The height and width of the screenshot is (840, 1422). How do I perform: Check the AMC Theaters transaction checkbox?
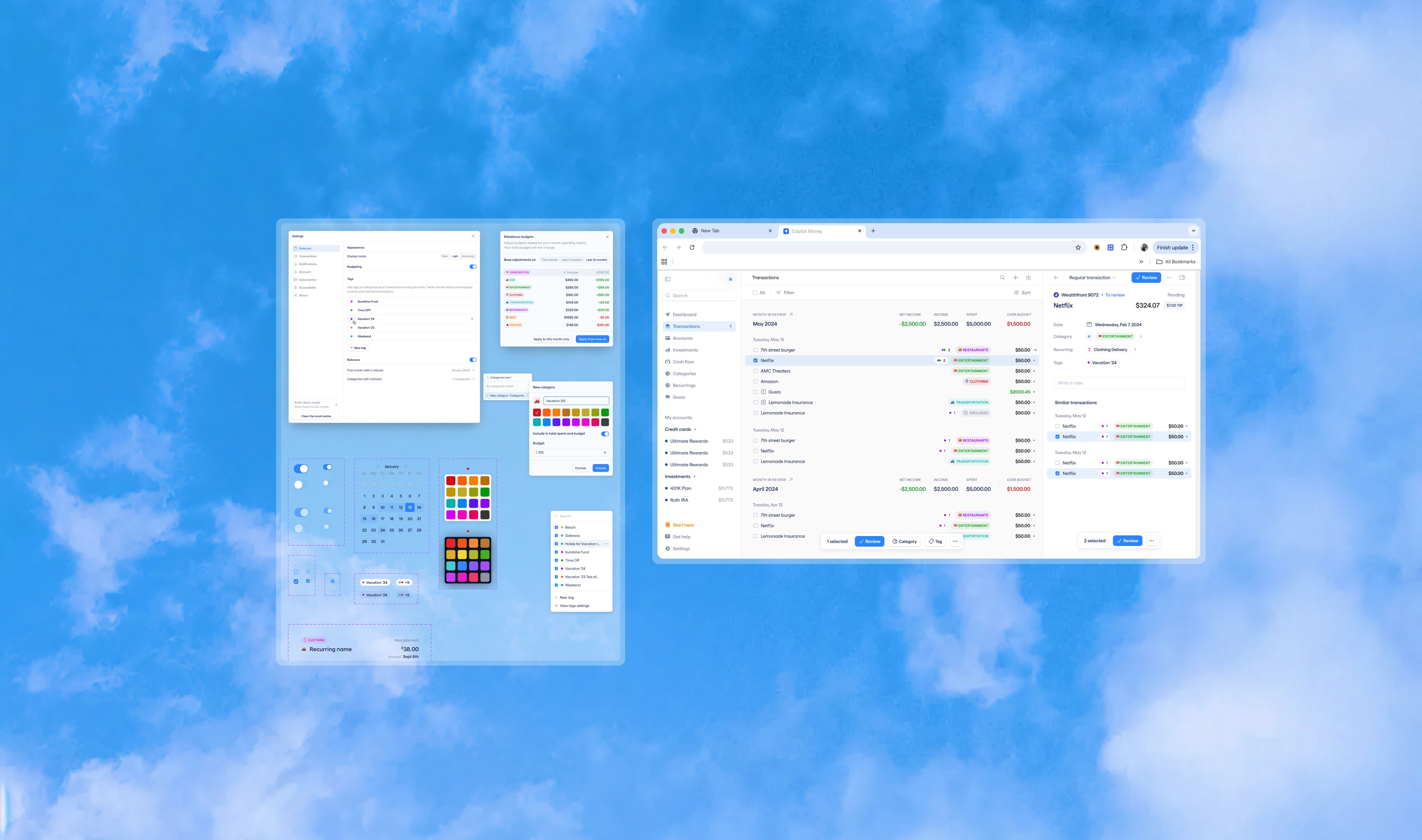tap(756, 371)
